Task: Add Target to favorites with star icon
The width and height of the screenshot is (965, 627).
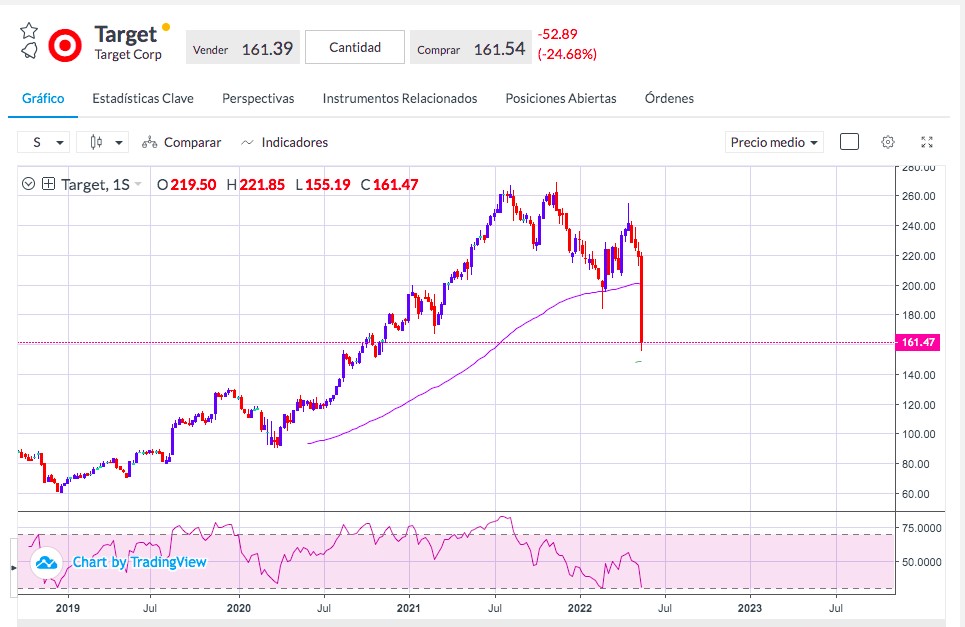Action: point(29,30)
